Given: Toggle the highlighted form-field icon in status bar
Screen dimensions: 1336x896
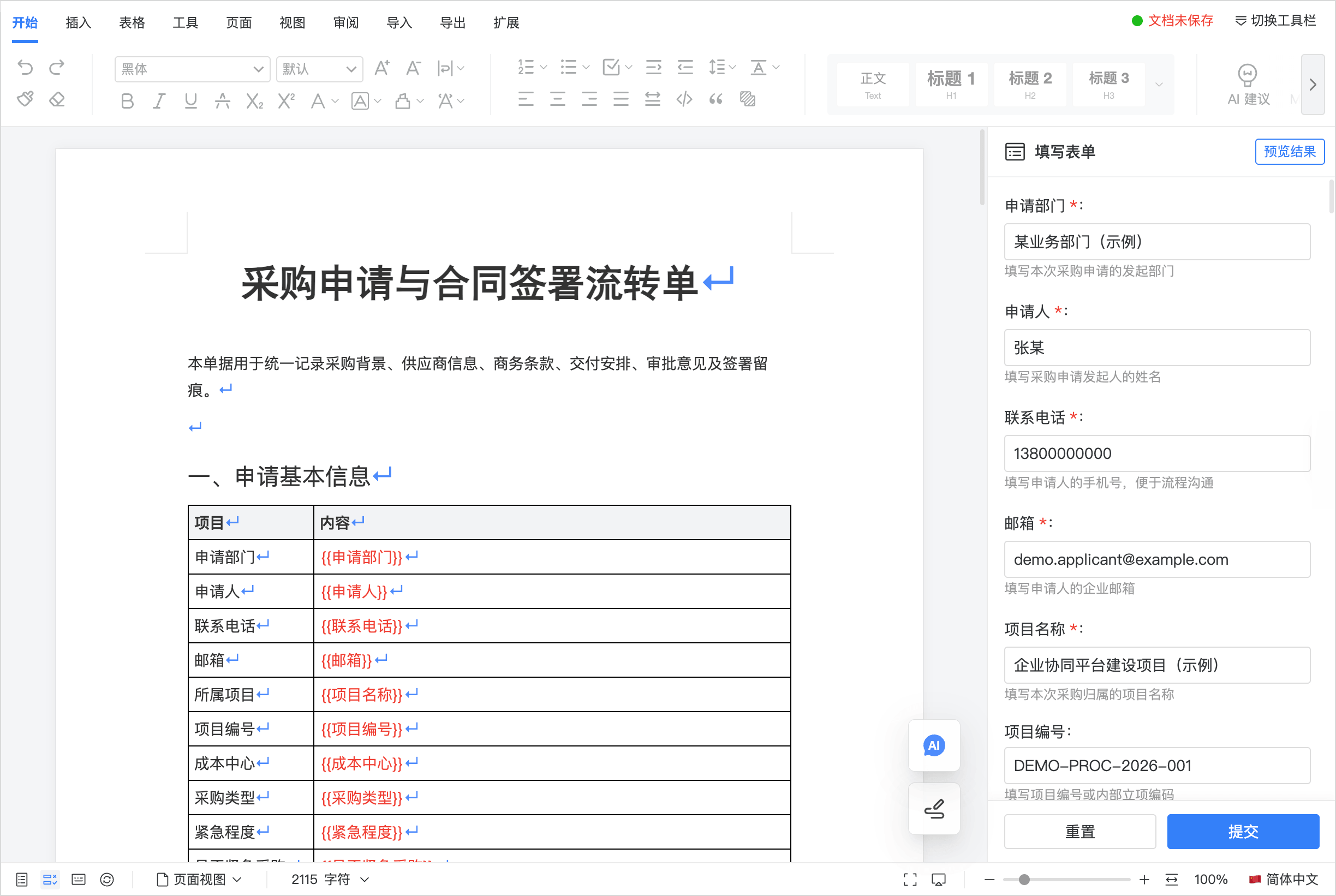Looking at the screenshot, I should 50,880.
